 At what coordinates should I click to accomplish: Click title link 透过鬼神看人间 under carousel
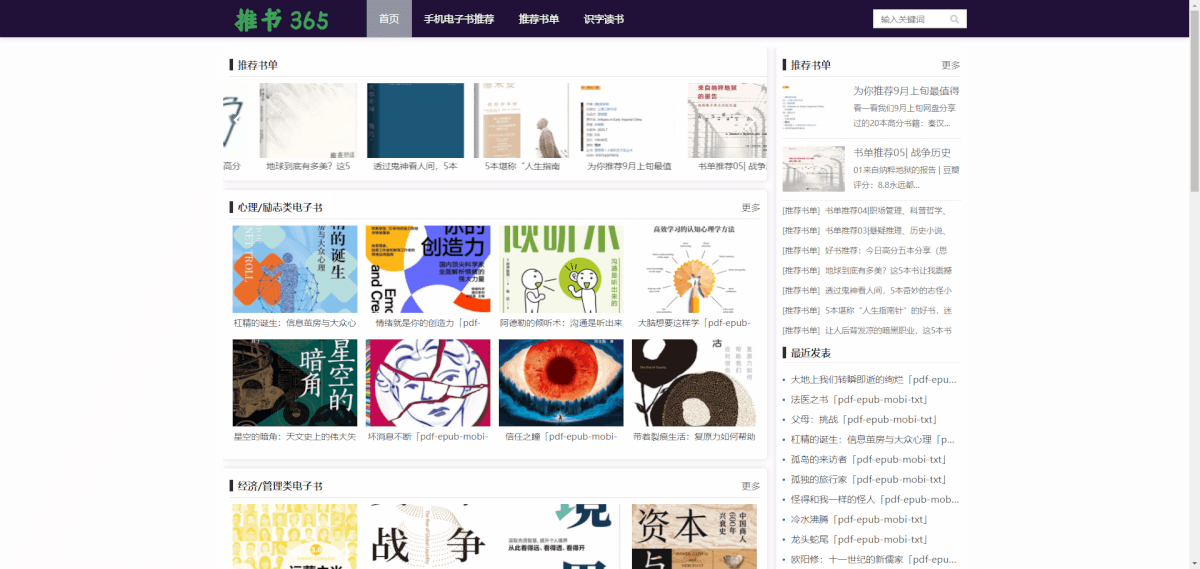coord(415,166)
